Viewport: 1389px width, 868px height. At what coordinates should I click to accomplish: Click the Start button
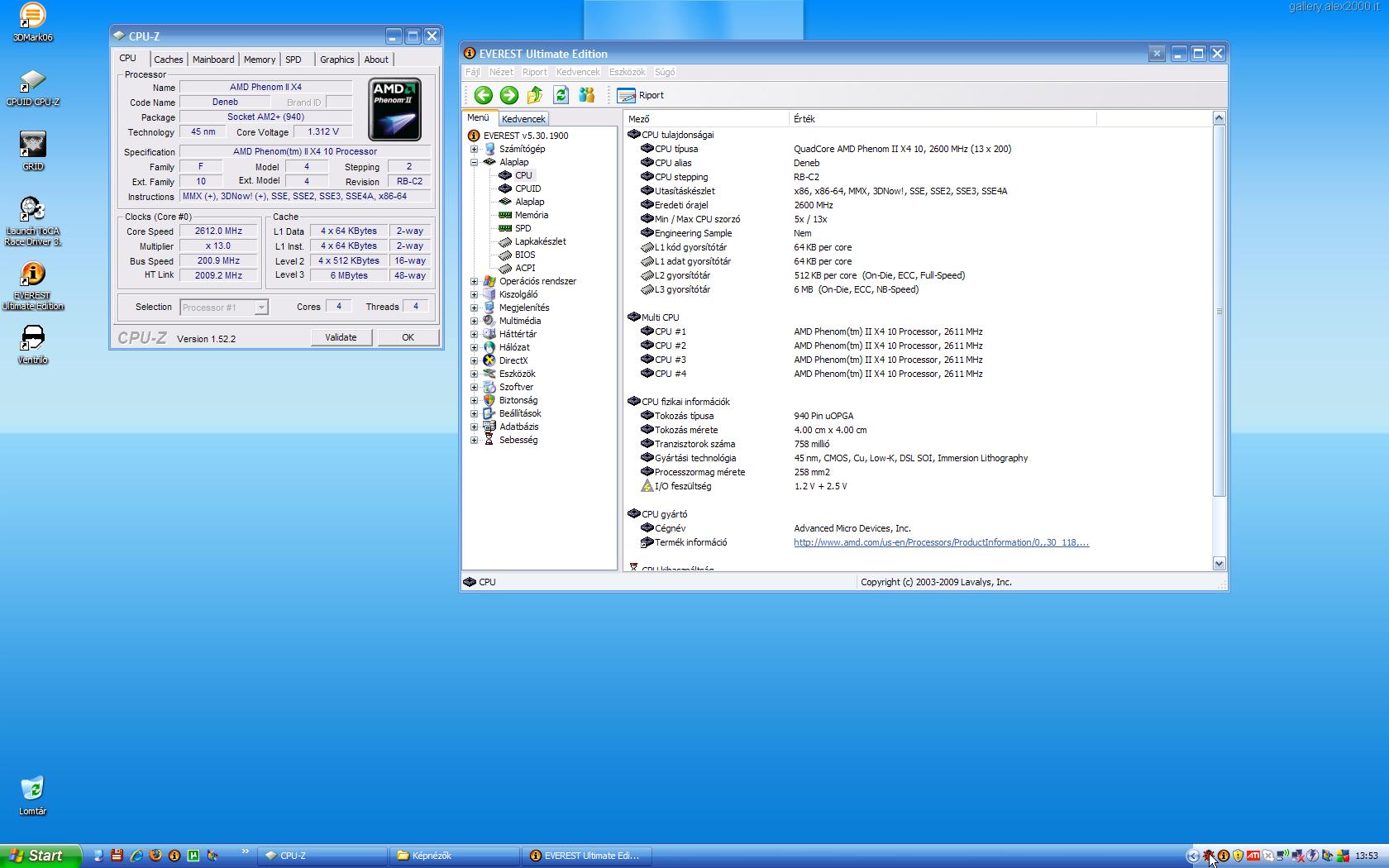point(40,856)
